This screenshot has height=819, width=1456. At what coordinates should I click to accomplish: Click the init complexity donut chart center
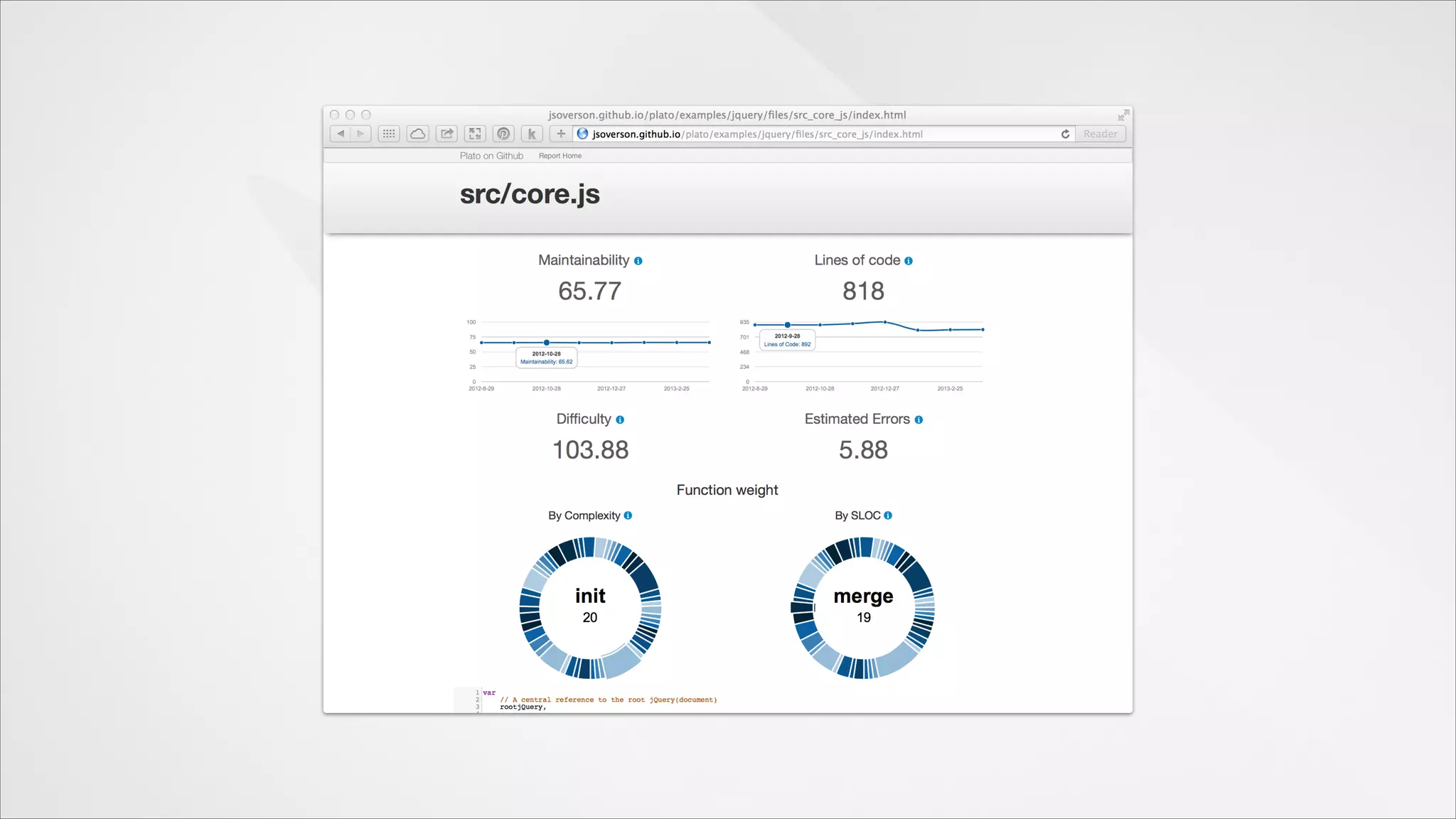590,606
